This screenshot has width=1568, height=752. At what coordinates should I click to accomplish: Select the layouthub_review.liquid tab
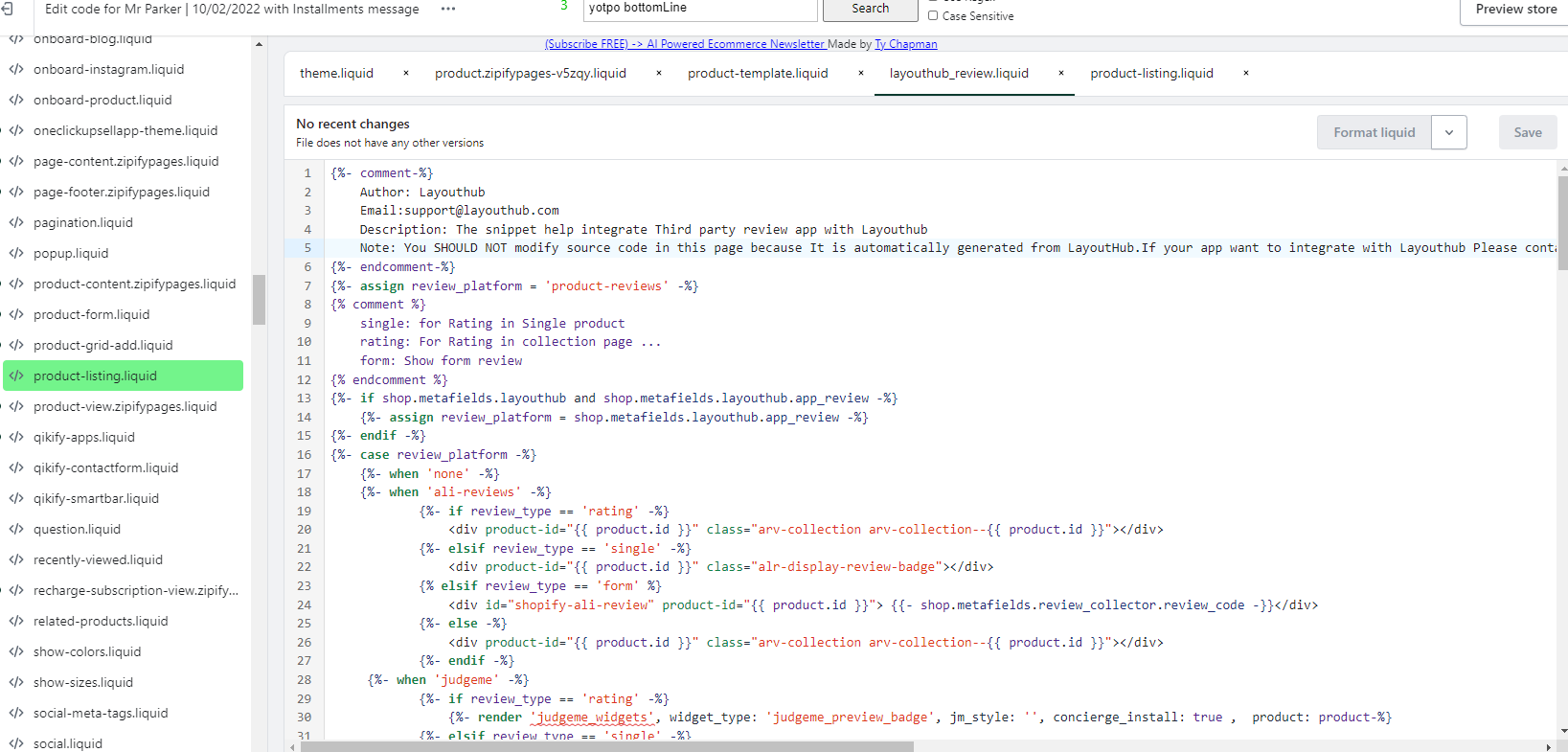click(959, 73)
